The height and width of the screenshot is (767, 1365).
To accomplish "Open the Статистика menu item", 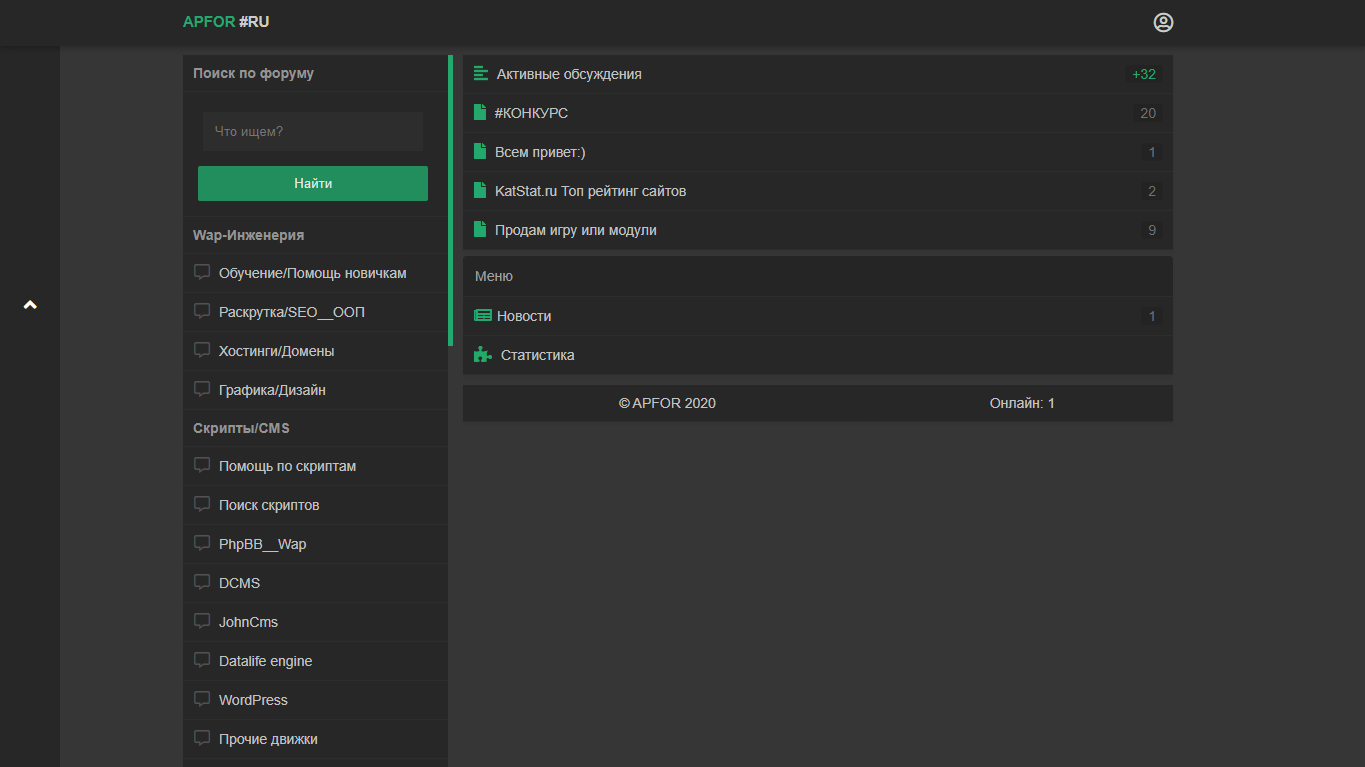I will (x=818, y=355).
